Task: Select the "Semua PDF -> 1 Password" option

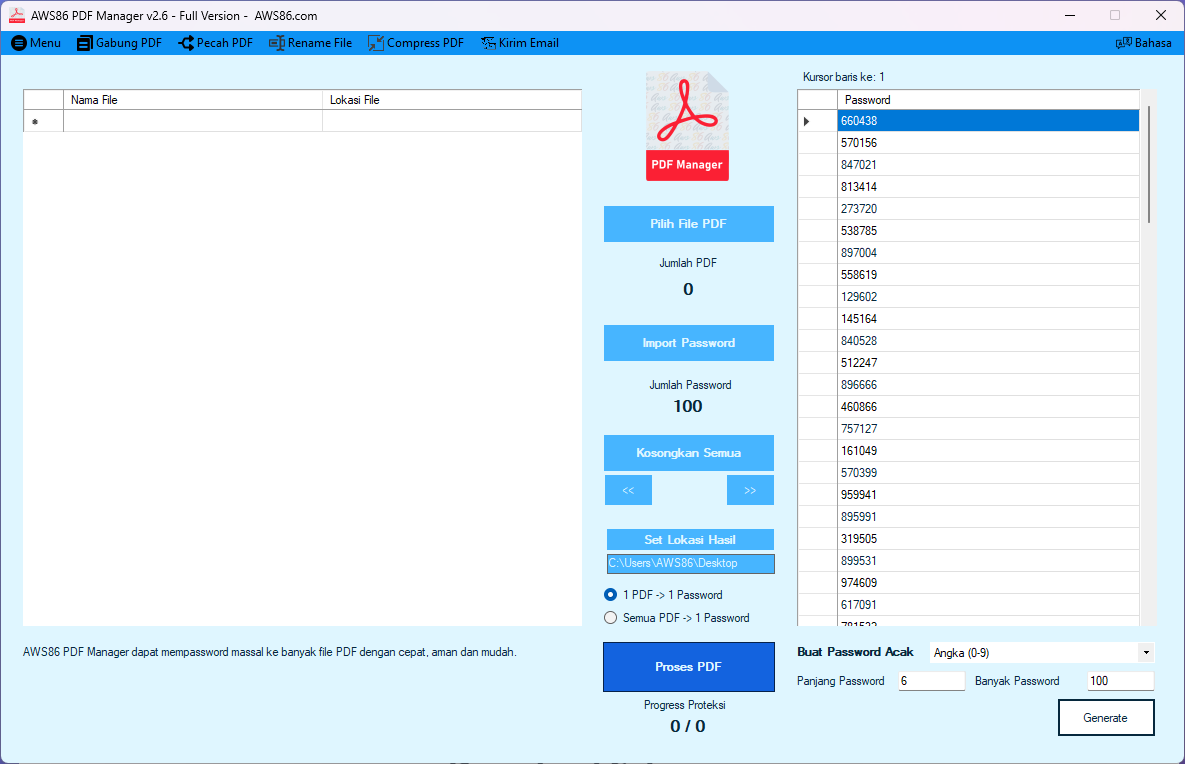Action: click(x=611, y=618)
